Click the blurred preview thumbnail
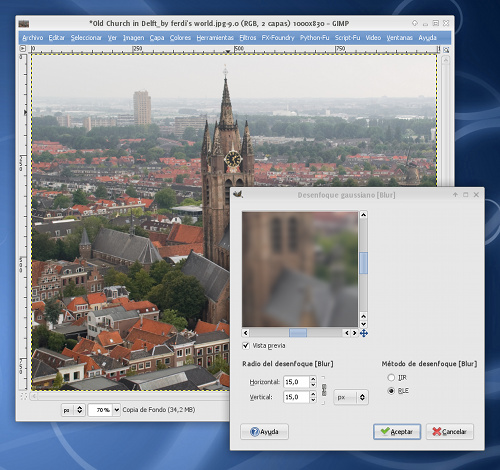The image size is (500, 470). tap(300, 269)
